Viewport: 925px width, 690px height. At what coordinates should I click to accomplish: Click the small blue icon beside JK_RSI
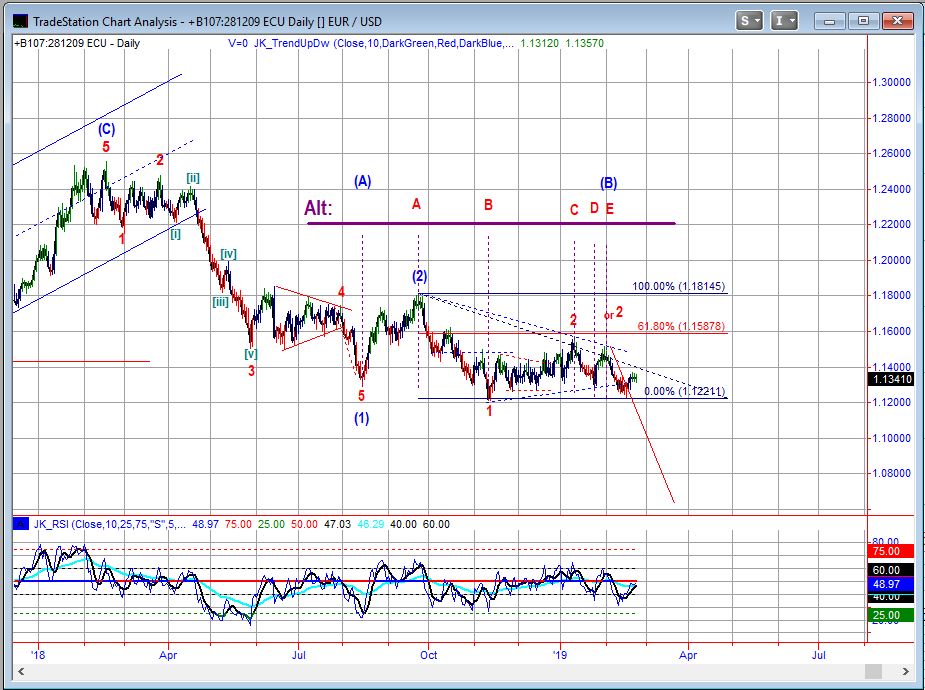[x=21, y=524]
